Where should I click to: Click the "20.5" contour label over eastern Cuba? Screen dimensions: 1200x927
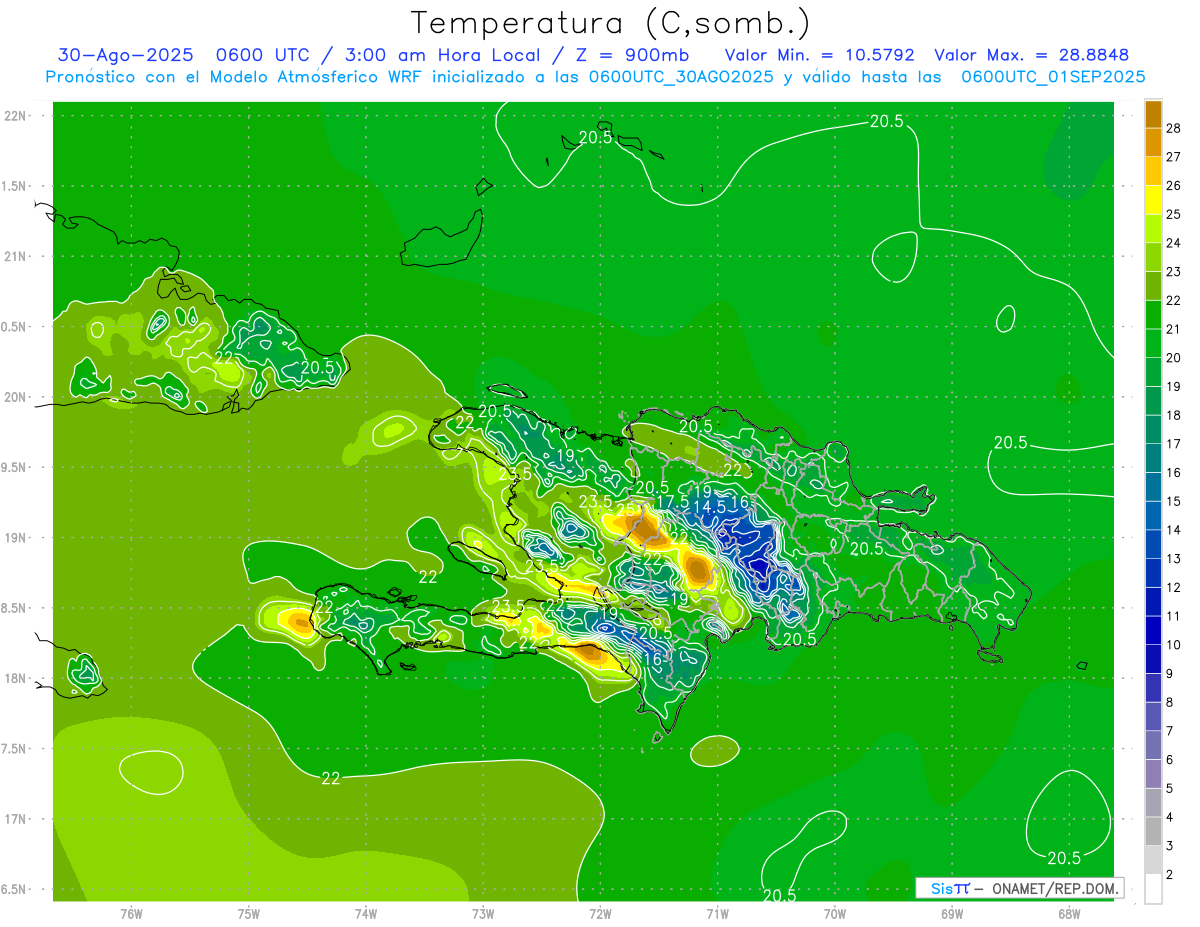[317, 367]
